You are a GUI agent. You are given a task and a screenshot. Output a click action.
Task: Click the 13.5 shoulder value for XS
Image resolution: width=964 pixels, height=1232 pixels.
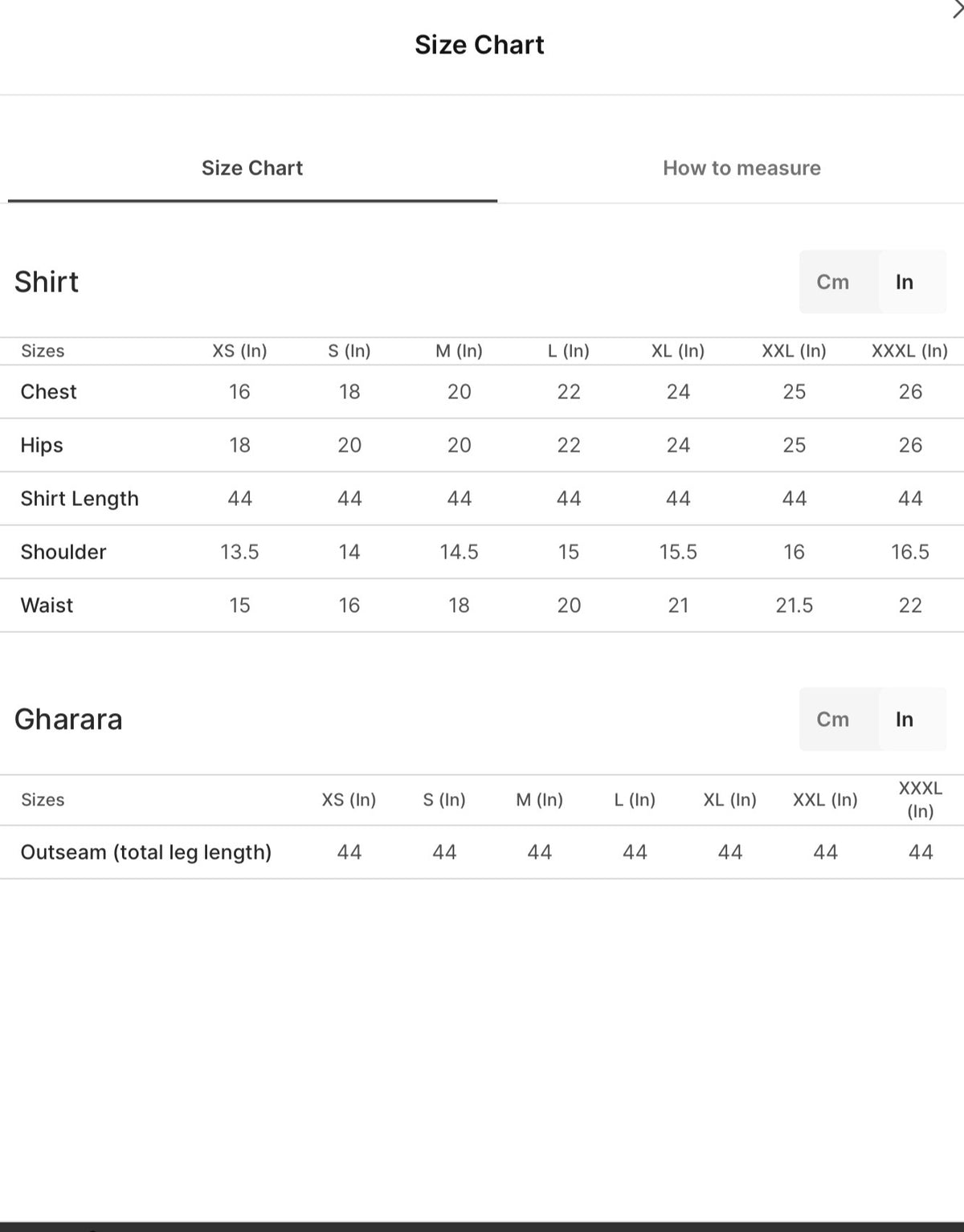pyautogui.click(x=239, y=552)
